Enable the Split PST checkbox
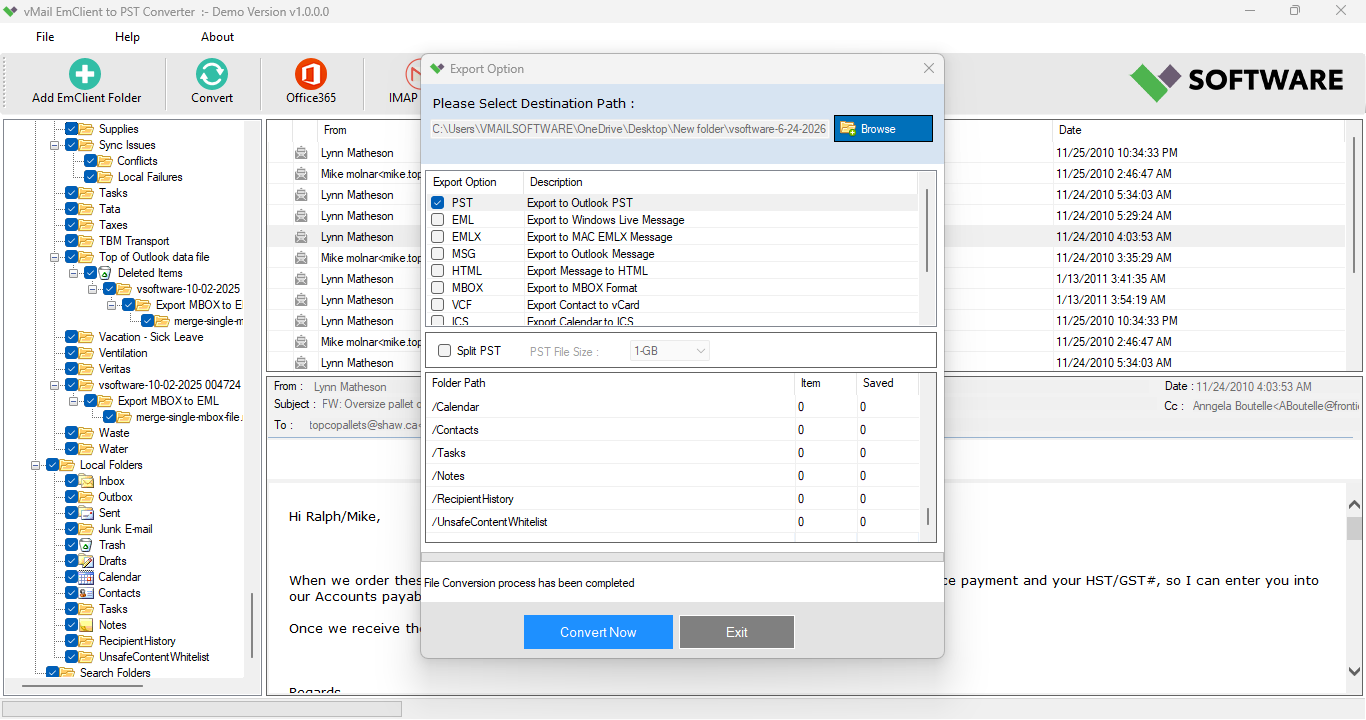The image size is (1366, 720). (x=445, y=351)
